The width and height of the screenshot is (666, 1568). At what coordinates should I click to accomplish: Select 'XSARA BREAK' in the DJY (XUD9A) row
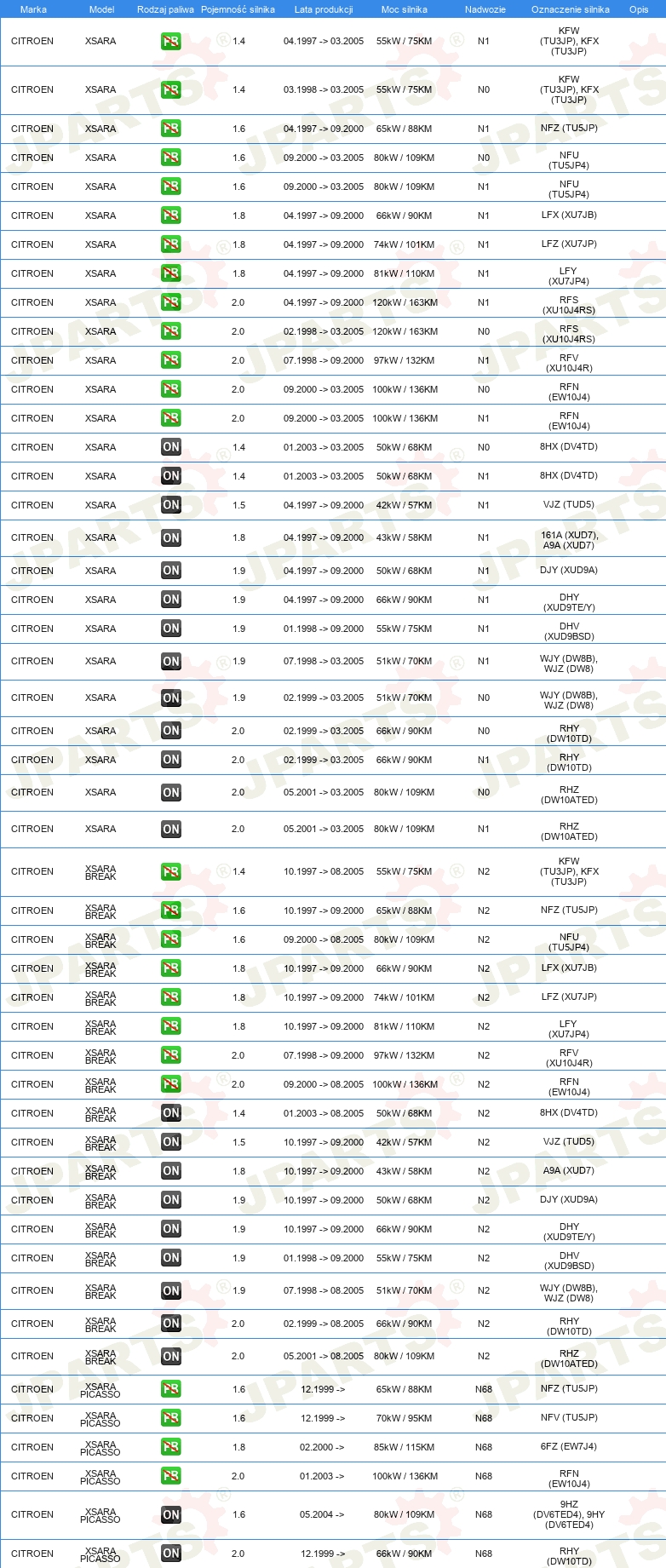tap(100, 1201)
